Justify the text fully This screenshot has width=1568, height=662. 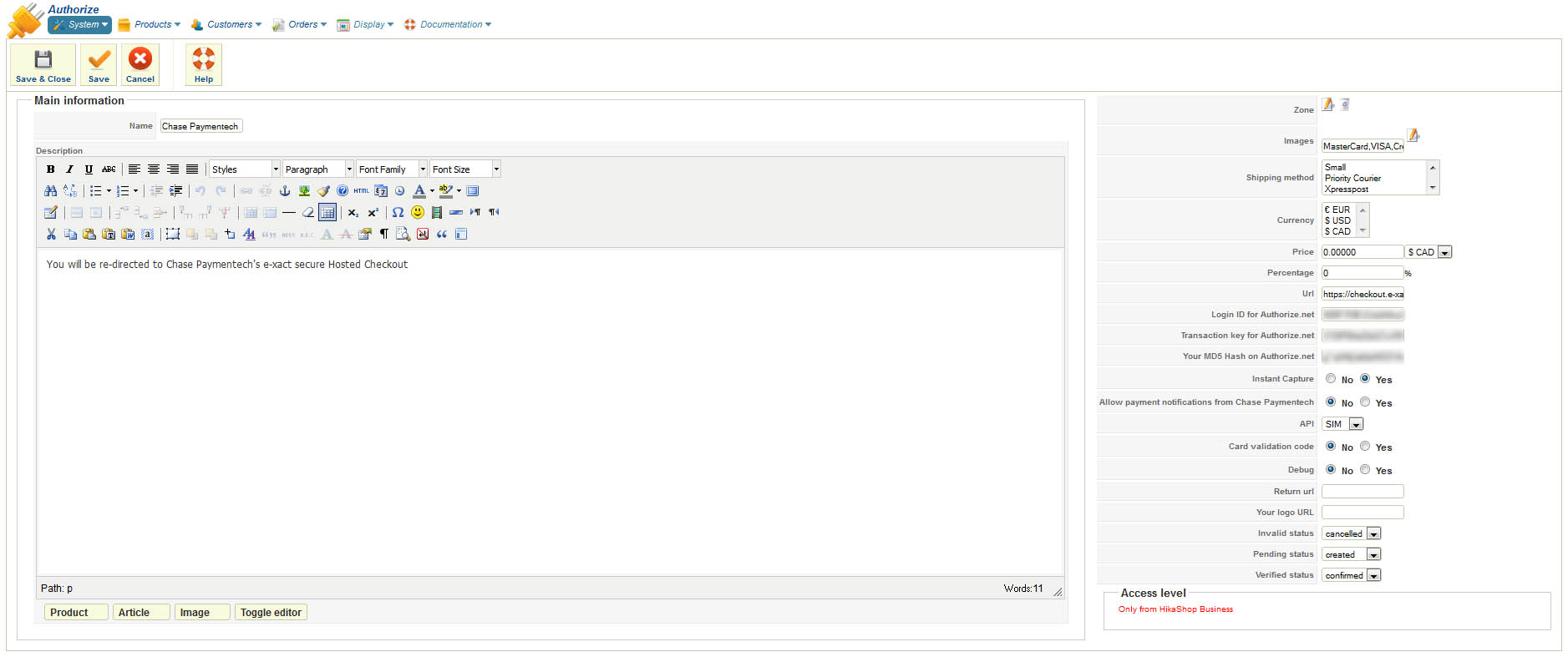pos(192,169)
